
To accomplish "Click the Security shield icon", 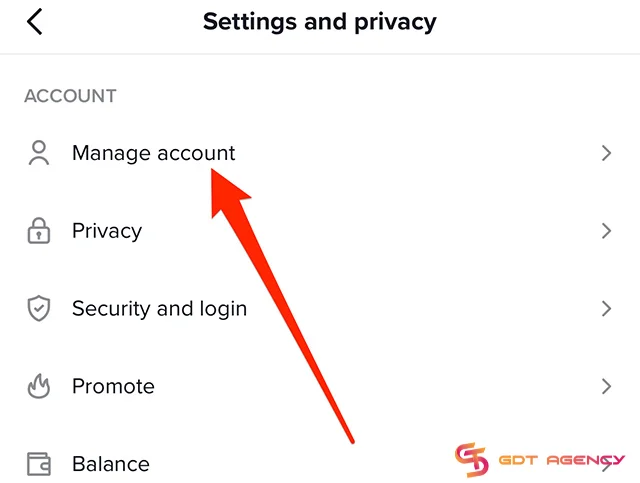I will (38, 308).
